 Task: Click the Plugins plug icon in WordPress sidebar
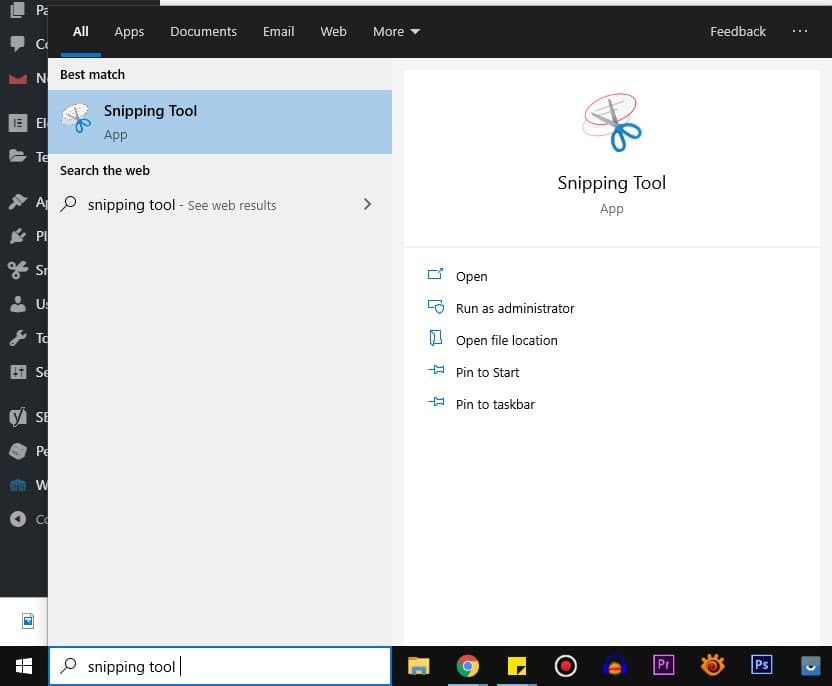tap(18, 236)
